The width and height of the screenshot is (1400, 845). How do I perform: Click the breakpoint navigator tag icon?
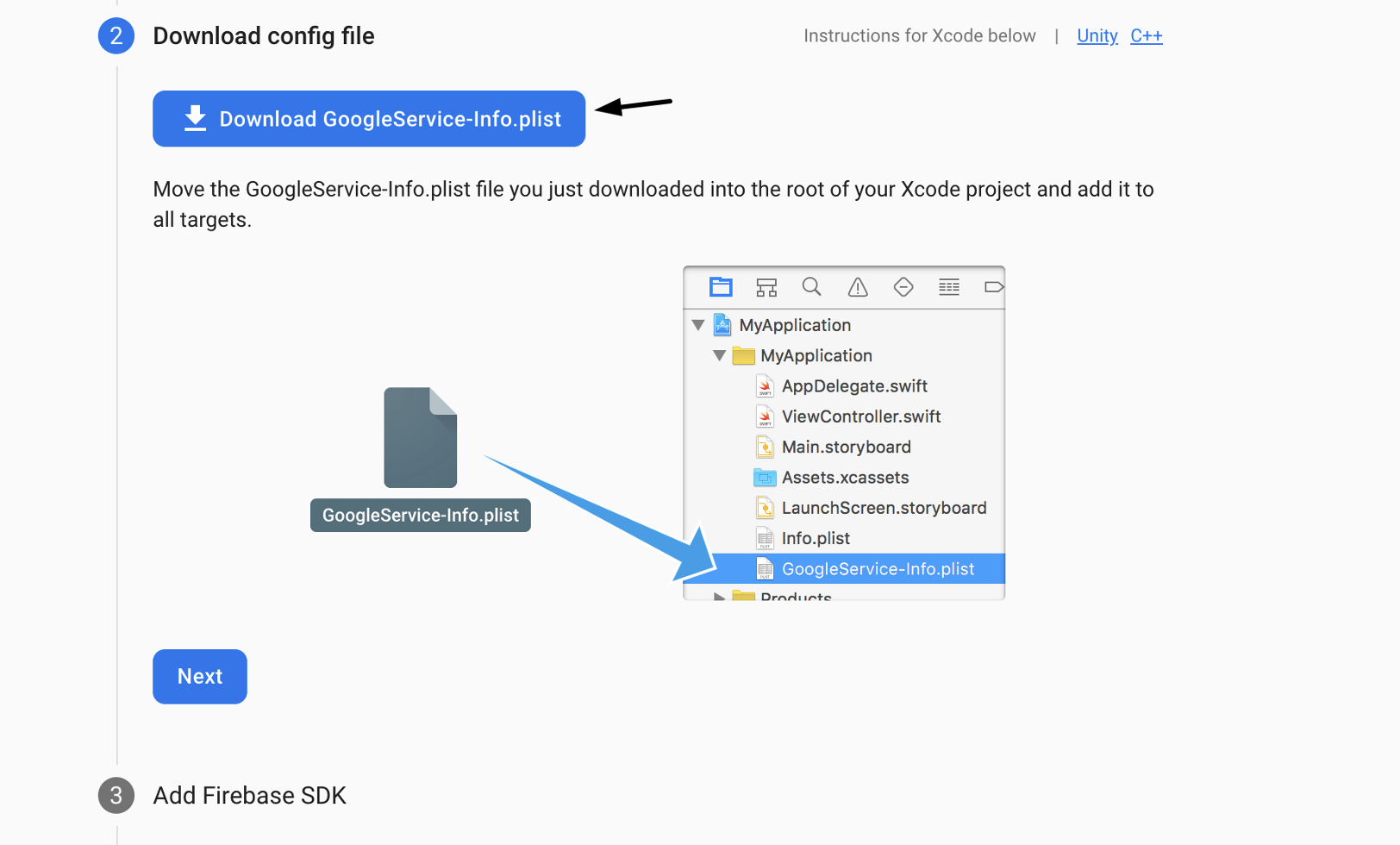point(994,287)
